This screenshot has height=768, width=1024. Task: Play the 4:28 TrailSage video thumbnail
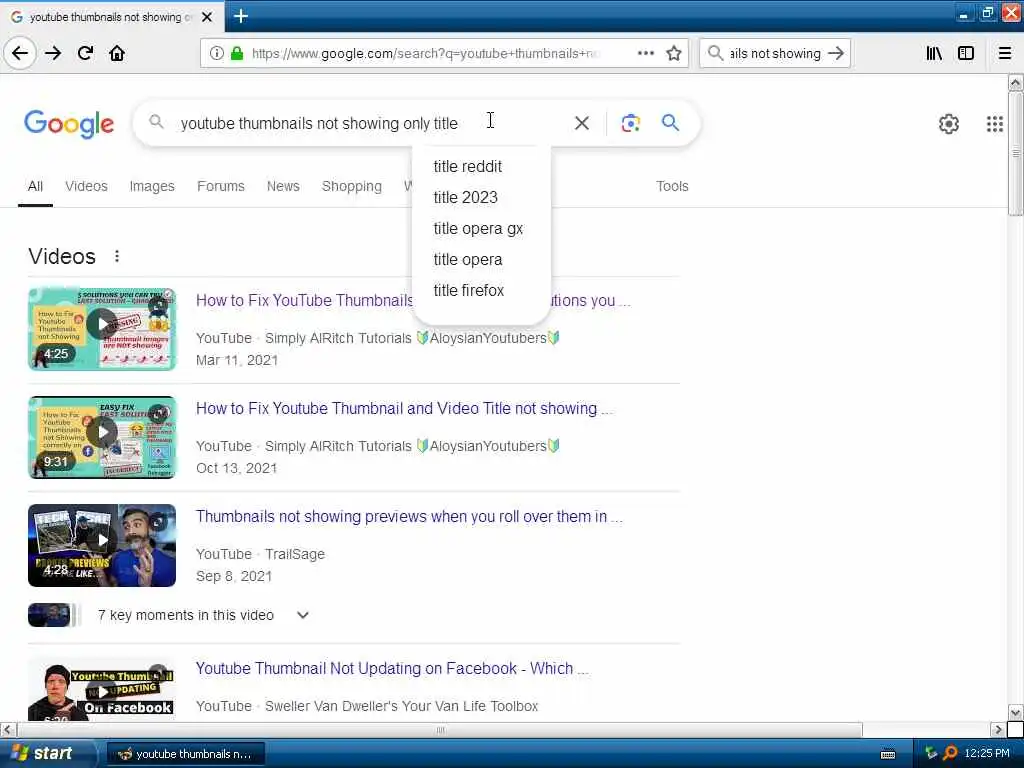[102, 545]
